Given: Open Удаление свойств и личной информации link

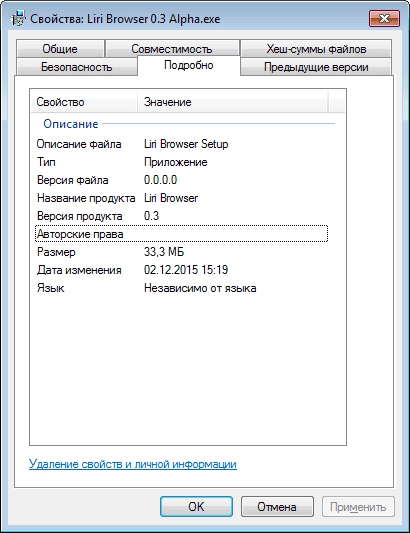Looking at the screenshot, I should (133, 464).
